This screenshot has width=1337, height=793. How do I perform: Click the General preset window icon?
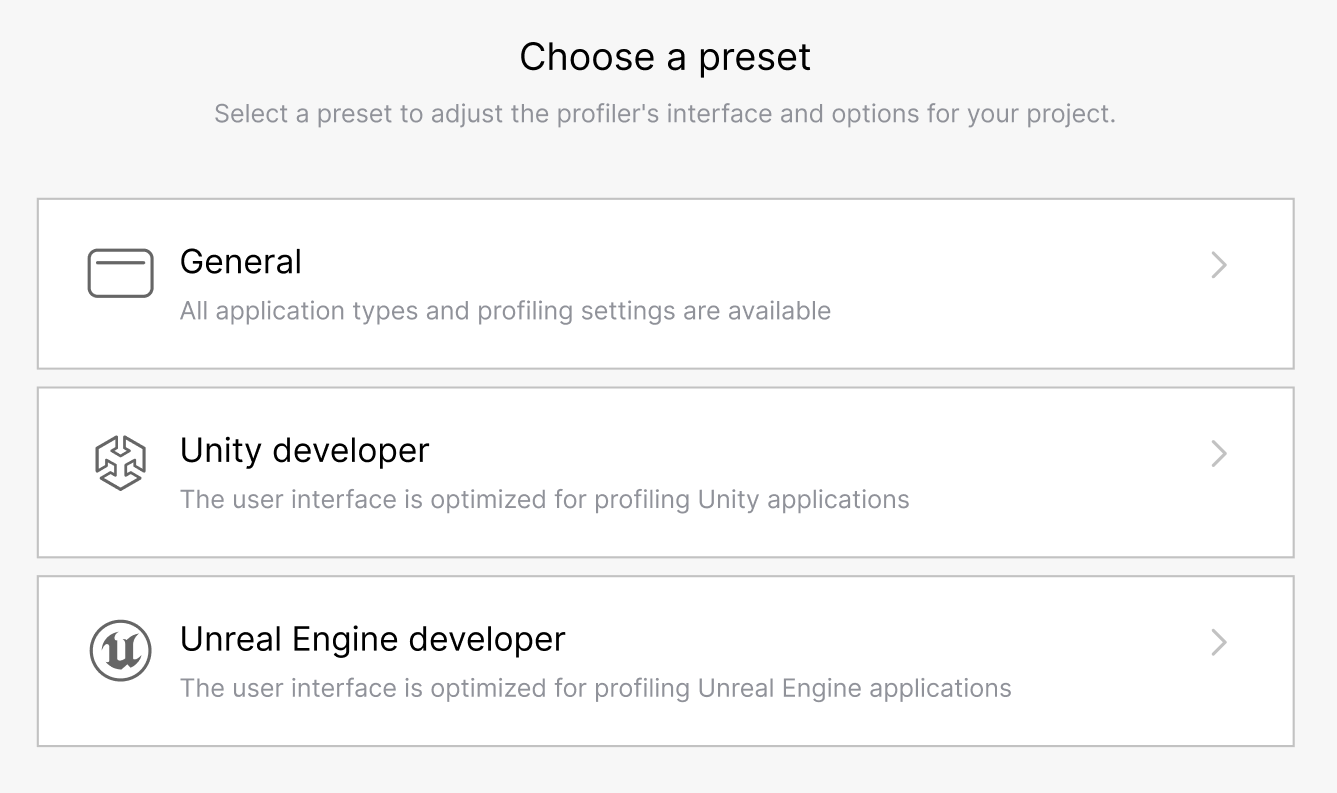coord(120,273)
